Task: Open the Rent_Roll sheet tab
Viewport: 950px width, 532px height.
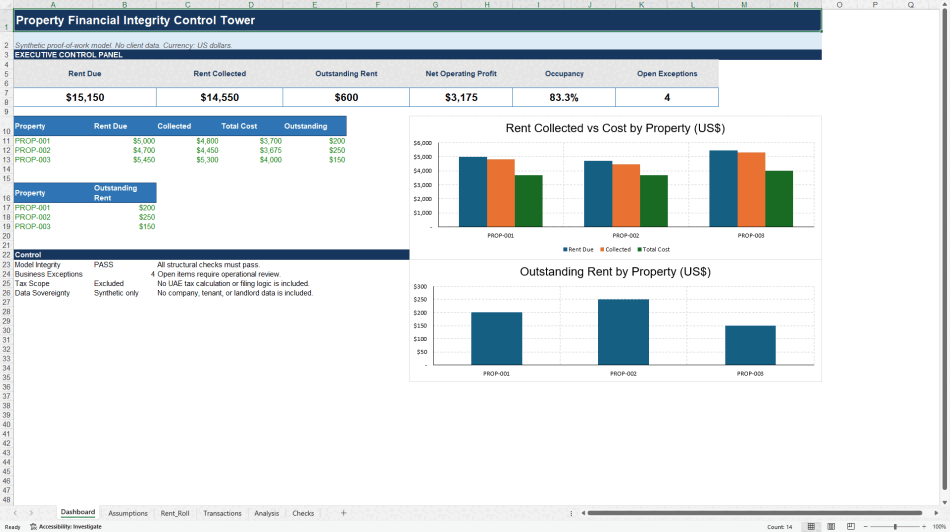Action: tap(175, 513)
